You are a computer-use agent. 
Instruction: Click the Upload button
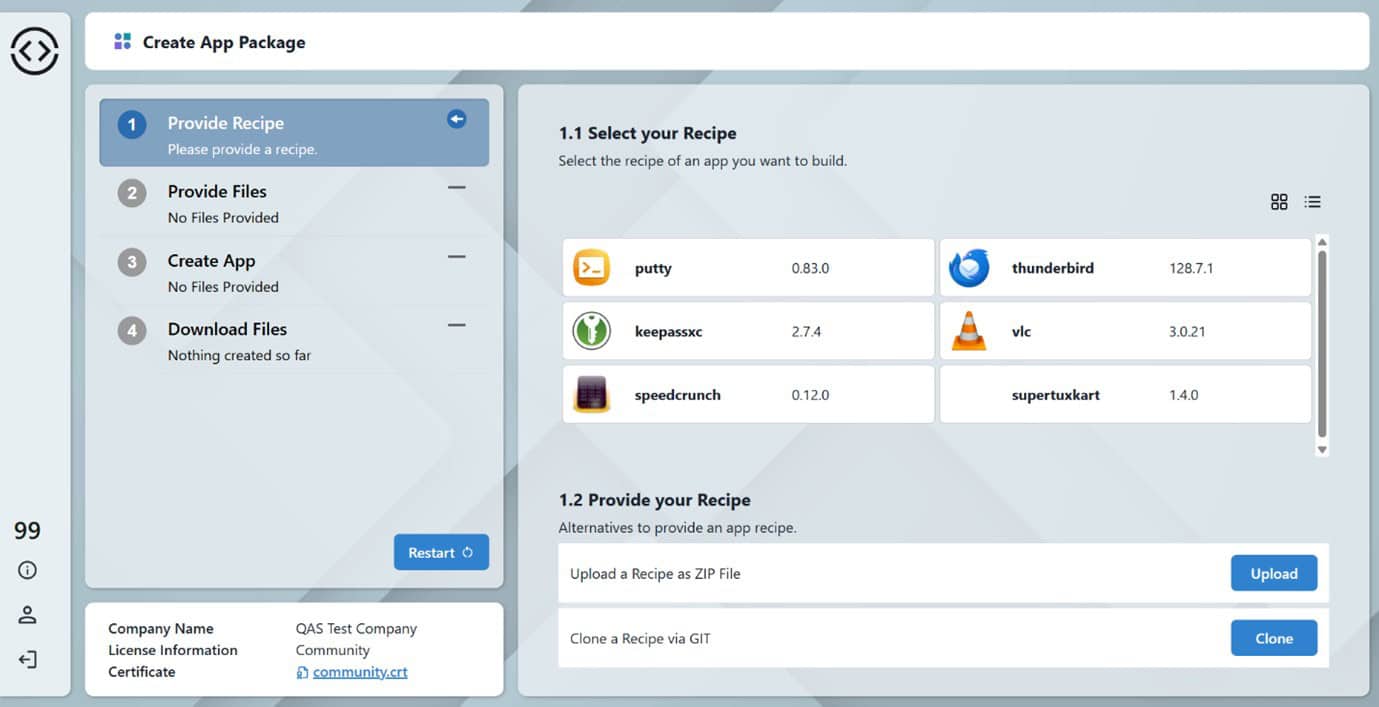(1273, 574)
